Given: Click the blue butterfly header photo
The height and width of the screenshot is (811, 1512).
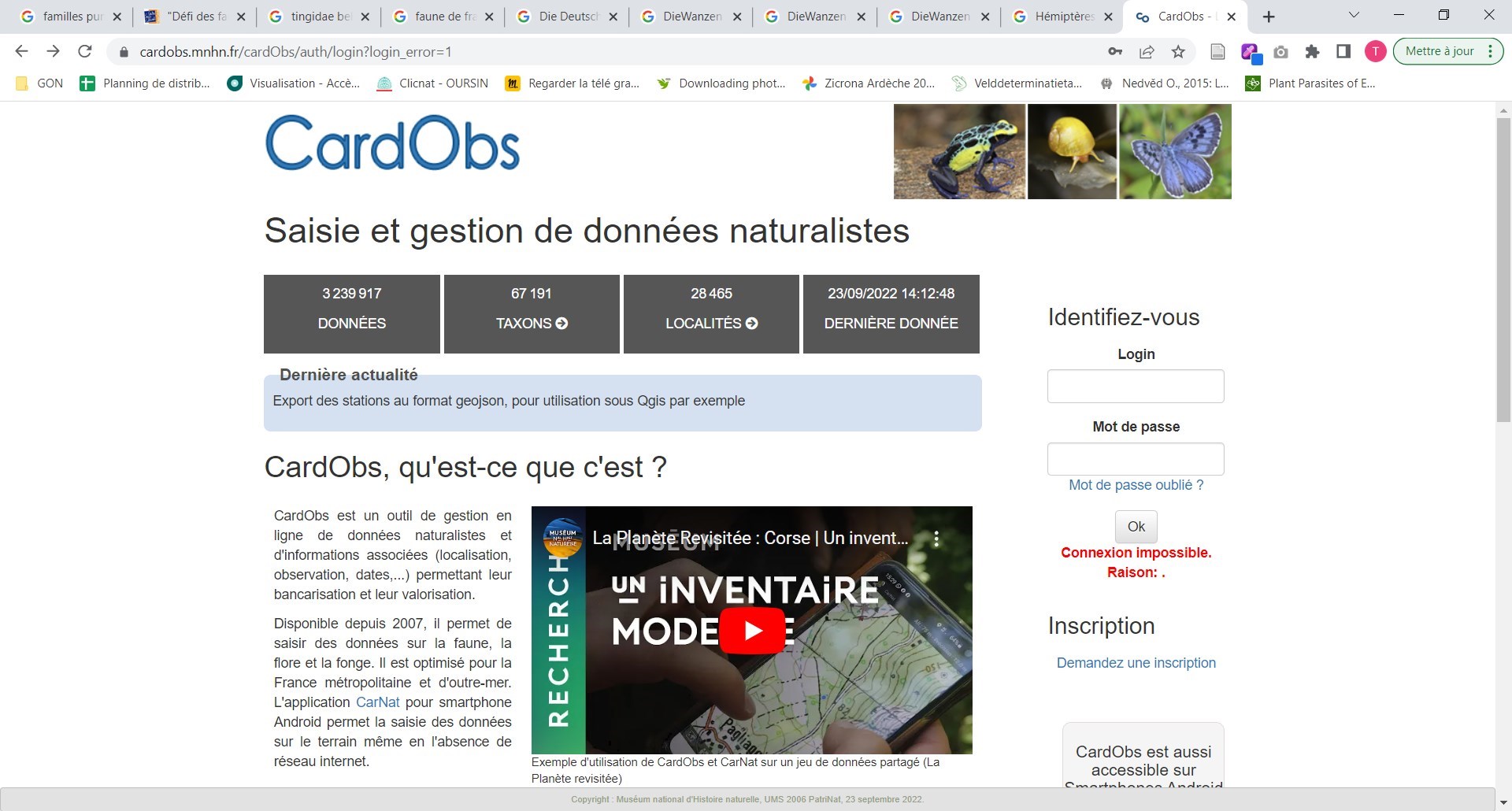Looking at the screenshot, I should pyautogui.click(x=1175, y=152).
